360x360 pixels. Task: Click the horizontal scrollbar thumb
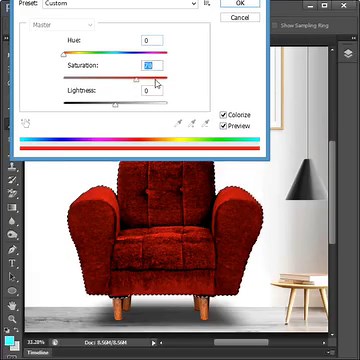tap(241, 343)
